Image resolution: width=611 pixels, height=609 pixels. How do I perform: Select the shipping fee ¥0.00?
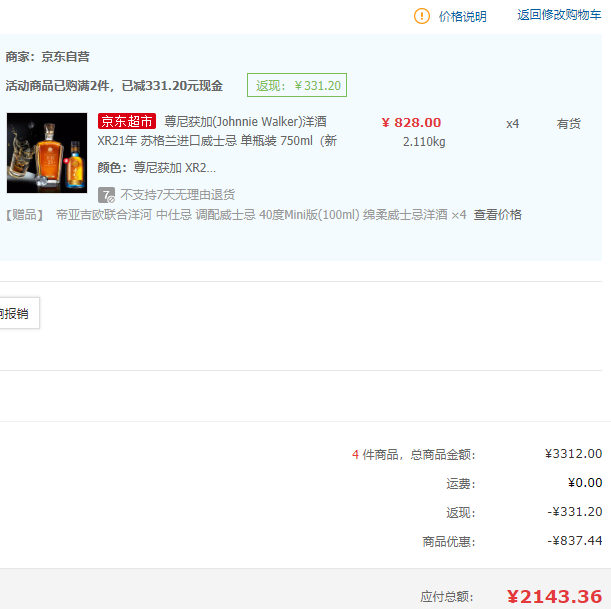click(x=585, y=483)
